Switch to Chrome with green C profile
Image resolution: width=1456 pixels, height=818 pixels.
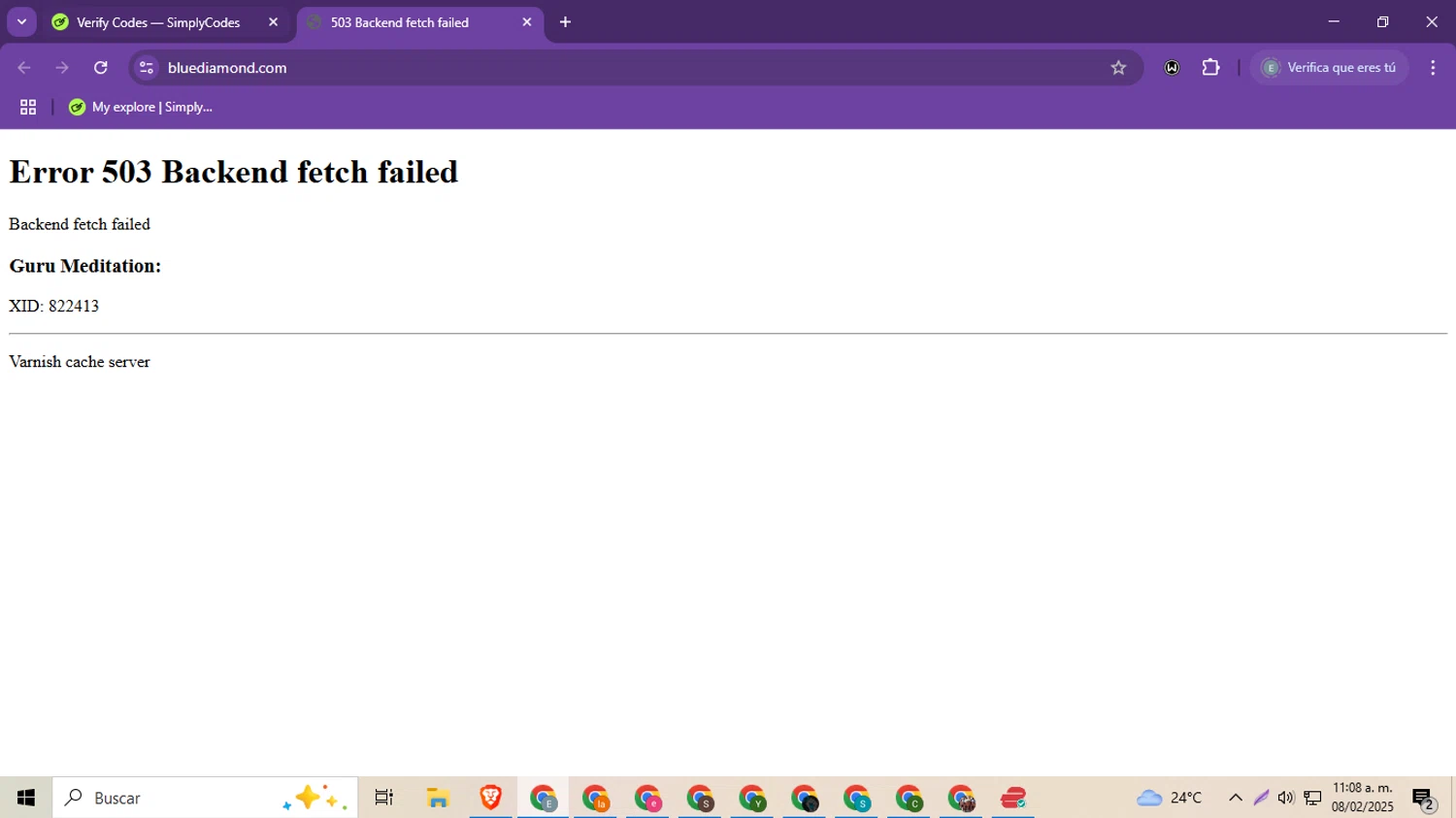point(910,798)
